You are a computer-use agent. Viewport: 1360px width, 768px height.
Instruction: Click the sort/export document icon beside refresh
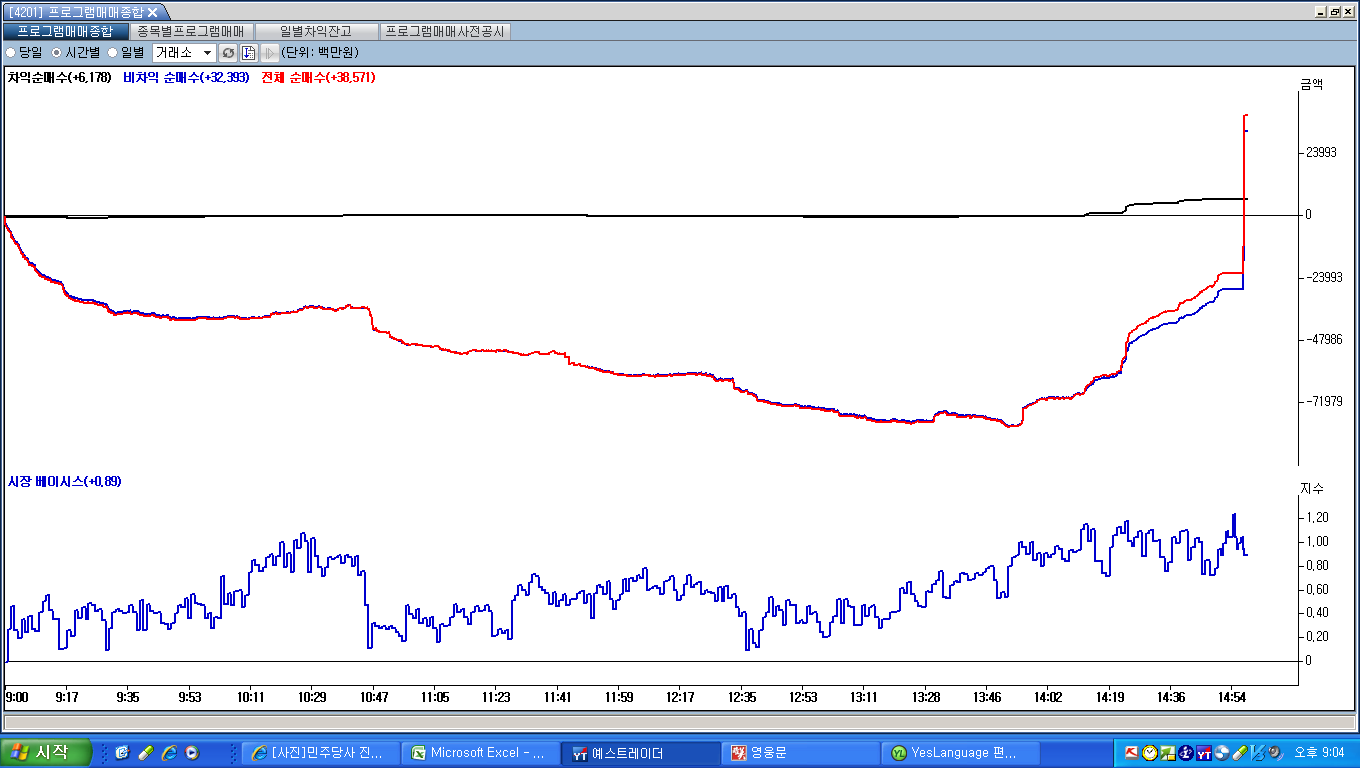coord(249,52)
